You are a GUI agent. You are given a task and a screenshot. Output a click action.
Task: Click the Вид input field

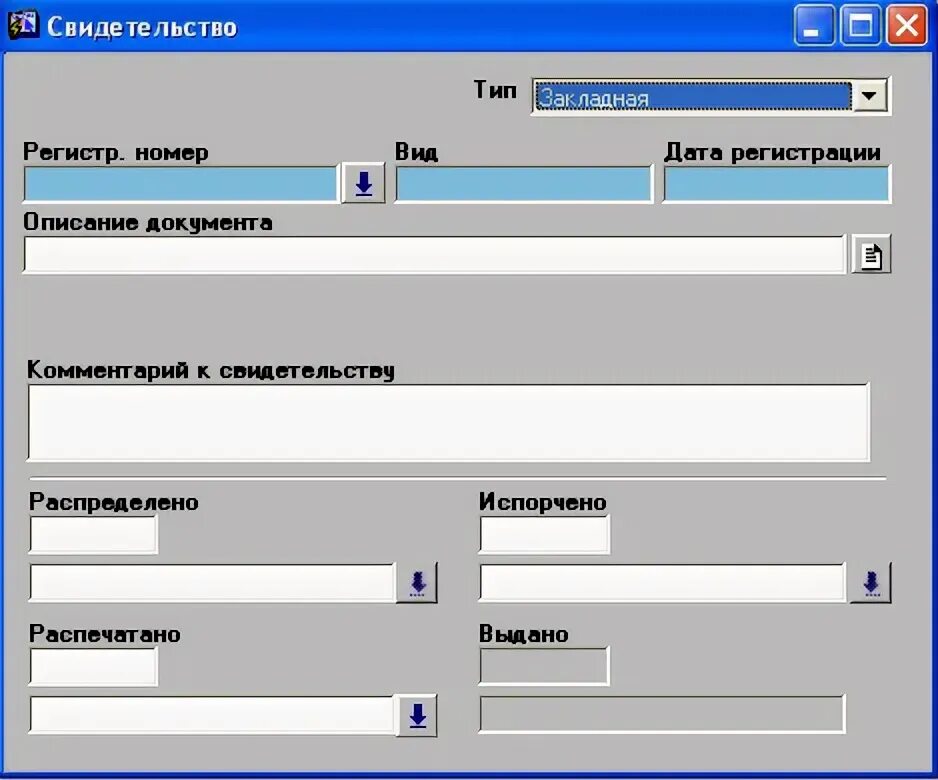523,184
